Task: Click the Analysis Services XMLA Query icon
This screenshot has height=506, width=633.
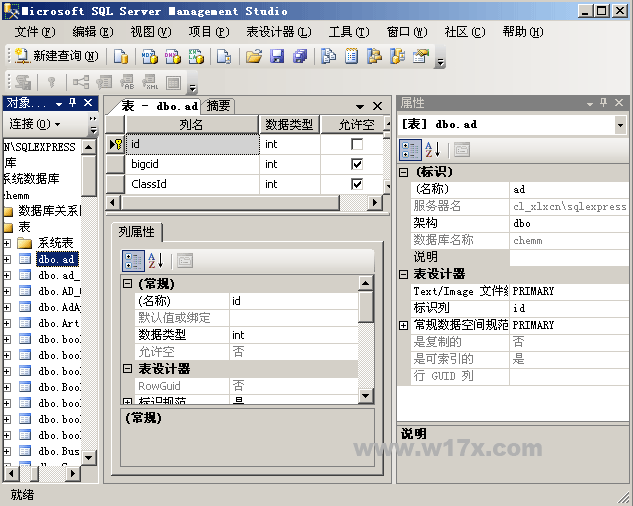Action: pyautogui.click(x=196, y=56)
